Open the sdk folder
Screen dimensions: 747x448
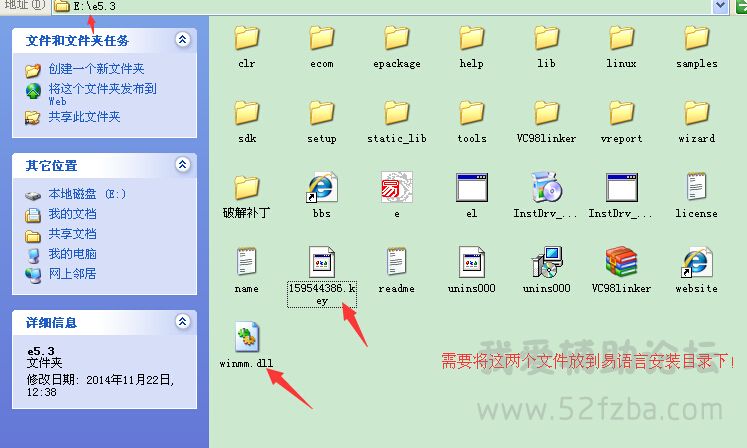247,113
